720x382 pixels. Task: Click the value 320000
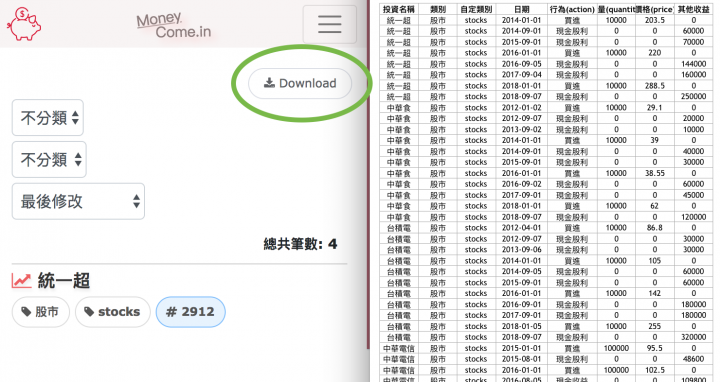click(x=693, y=337)
